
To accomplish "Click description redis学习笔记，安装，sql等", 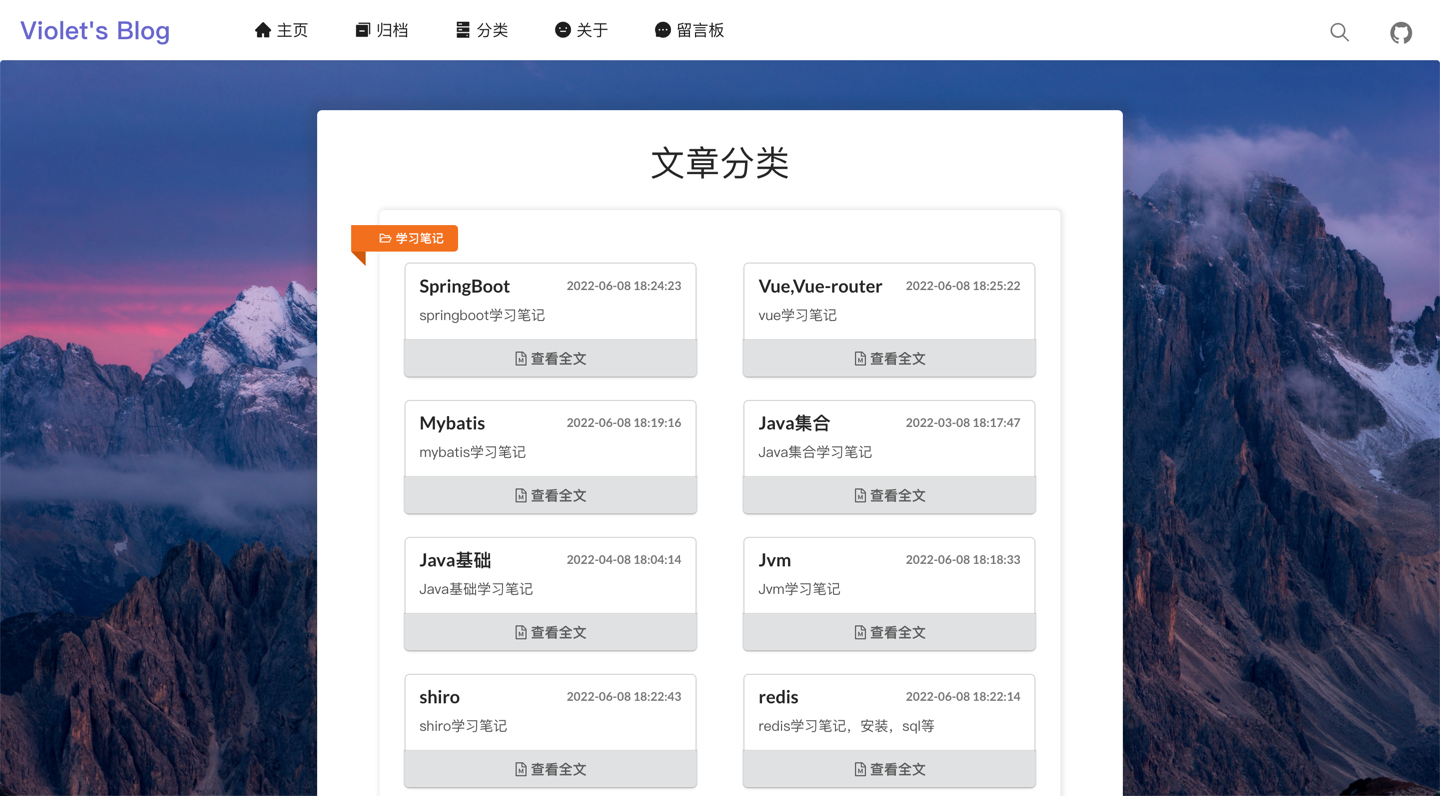I will 846,726.
